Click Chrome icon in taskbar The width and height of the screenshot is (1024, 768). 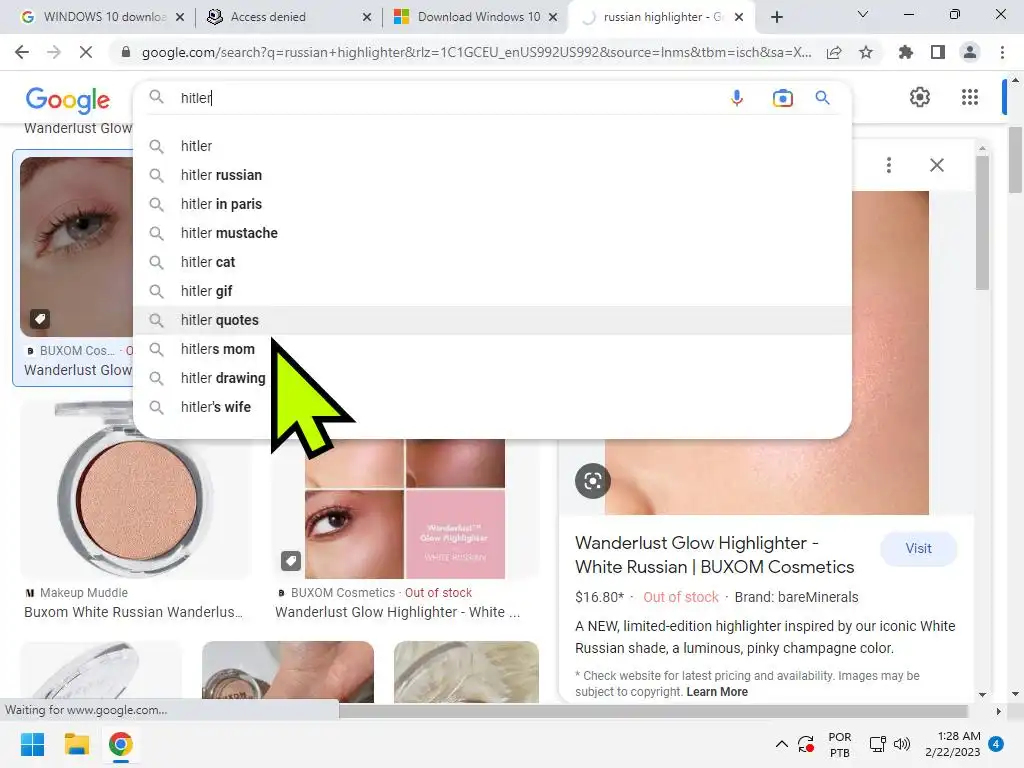pos(120,744)
